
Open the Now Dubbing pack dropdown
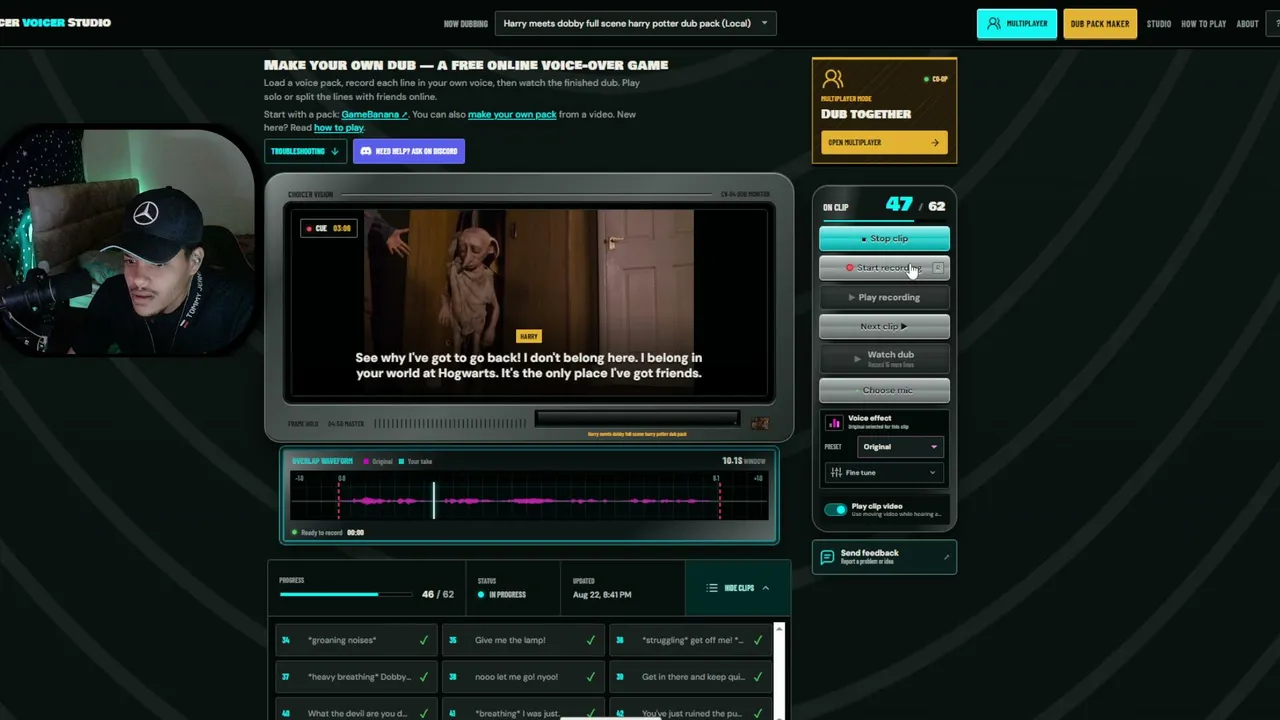click(x=636, y=23)
